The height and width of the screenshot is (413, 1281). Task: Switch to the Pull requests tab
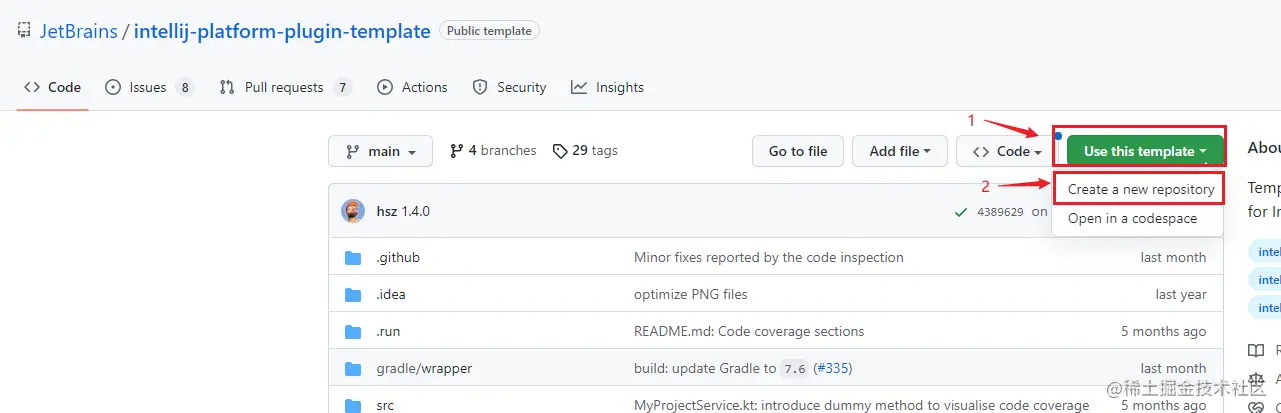285,87
